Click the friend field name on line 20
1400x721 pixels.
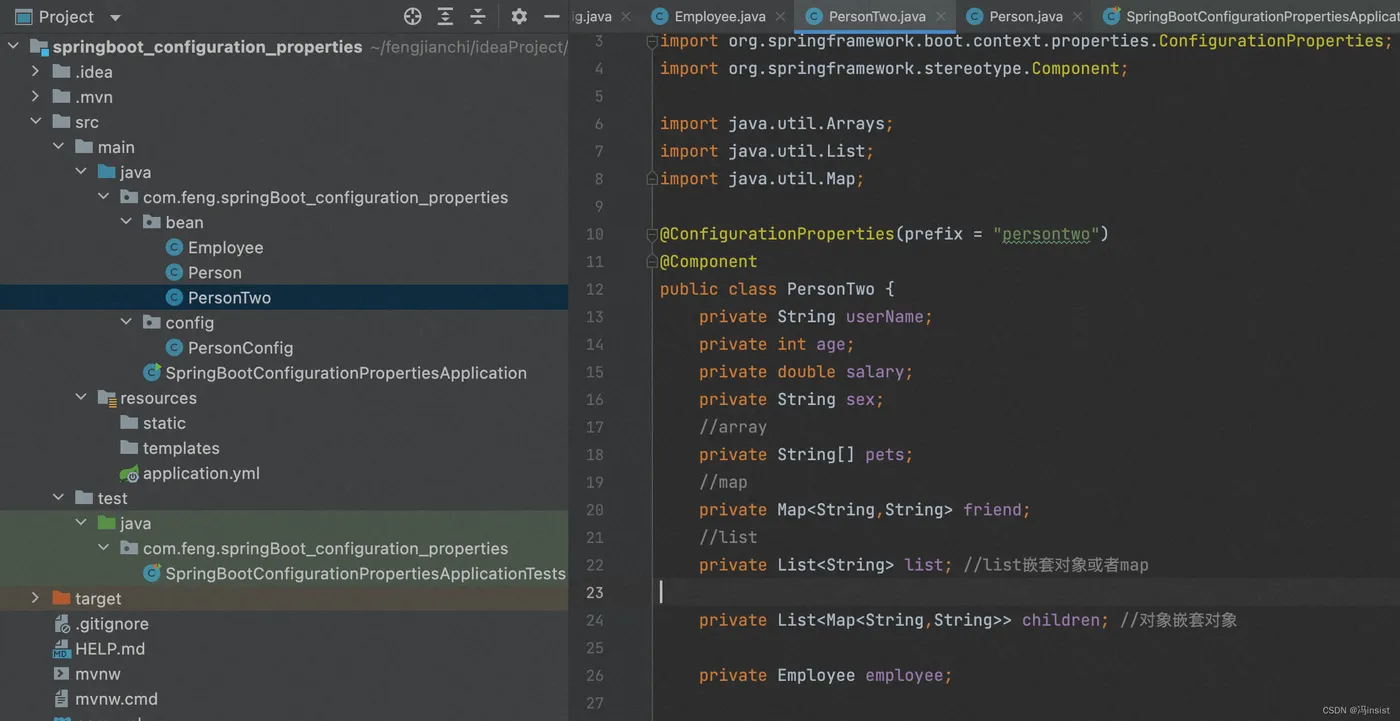(992, 510)
